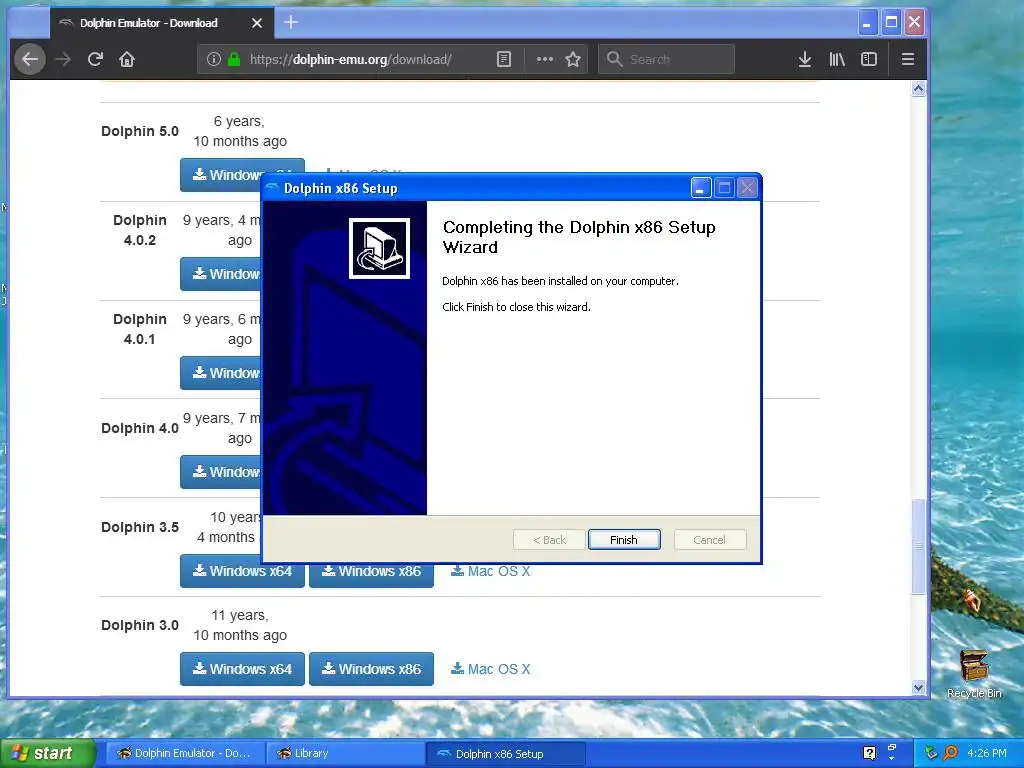The height and width of the screenshot is (768, 1024).
Task: Open Firefox home page icon
Action: pyautogui.click(x=127, y=59)
